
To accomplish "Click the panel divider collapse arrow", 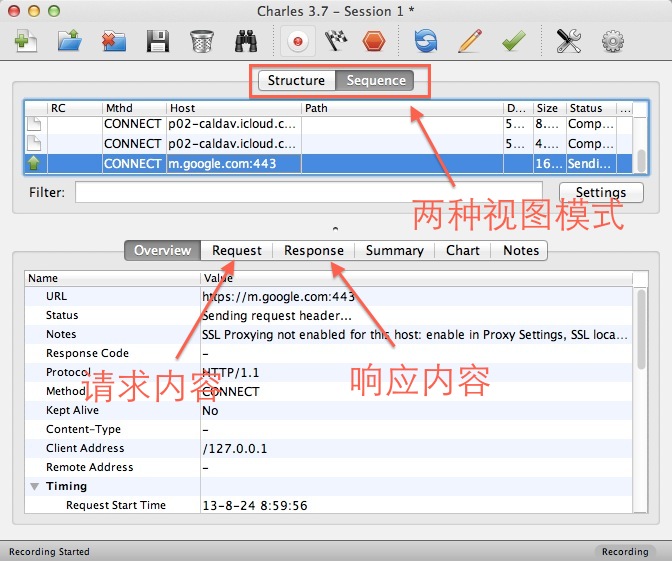I will 336,228.
